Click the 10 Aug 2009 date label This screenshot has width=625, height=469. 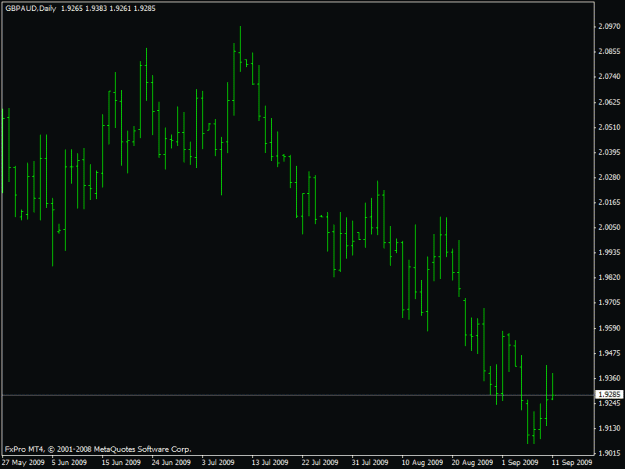422,462
